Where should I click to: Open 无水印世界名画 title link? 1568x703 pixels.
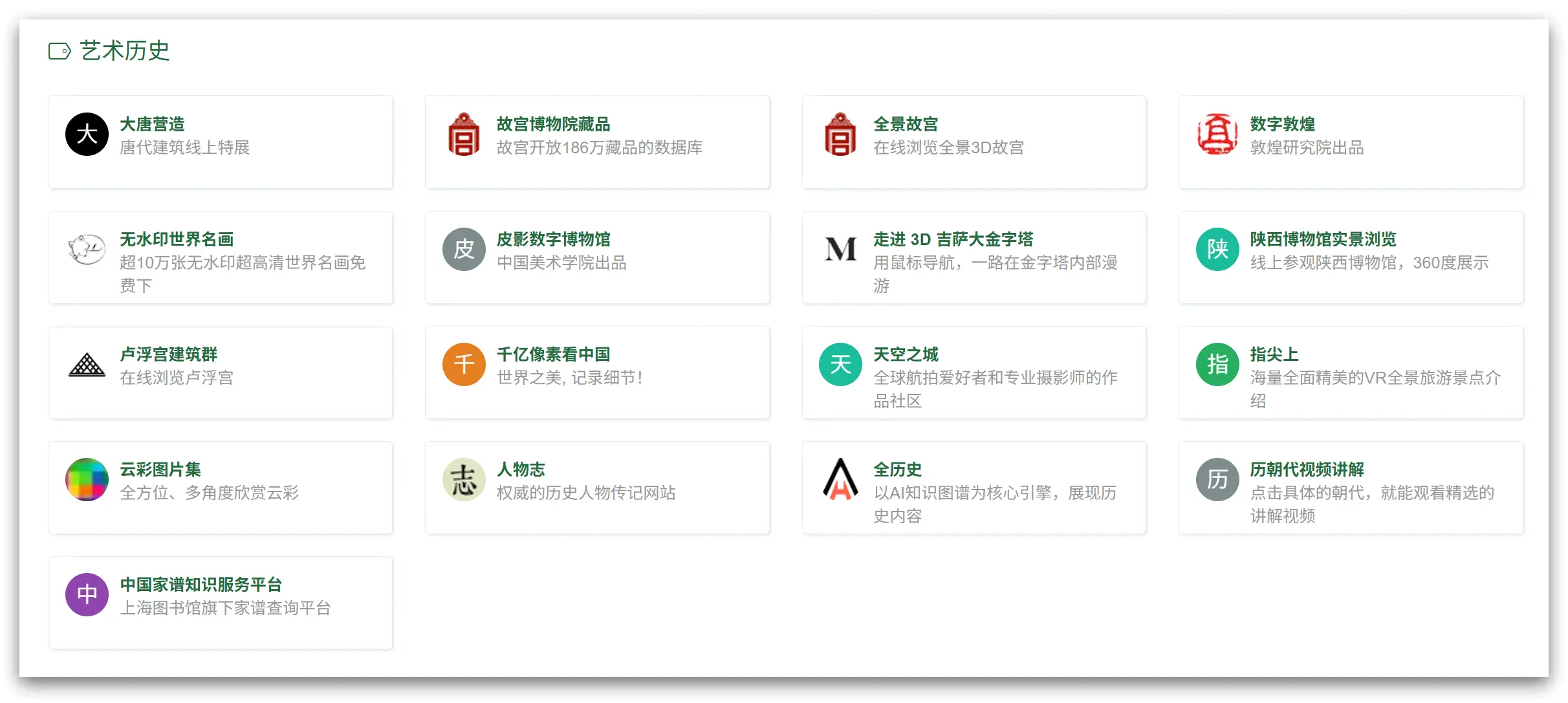coord(177,239)
